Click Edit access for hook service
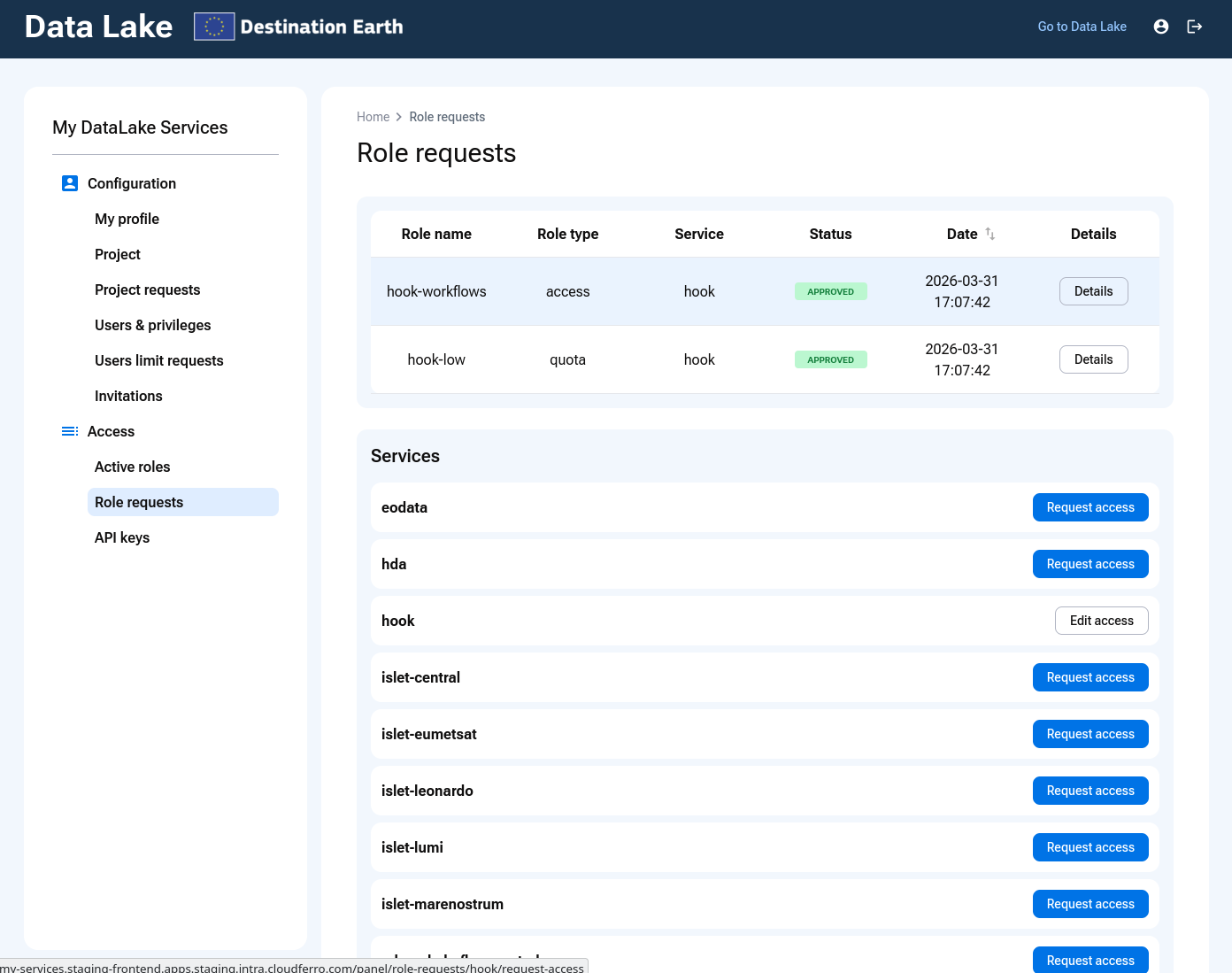The width and height of the screenshot is (1232, 973). click(x=1102, y=621)
